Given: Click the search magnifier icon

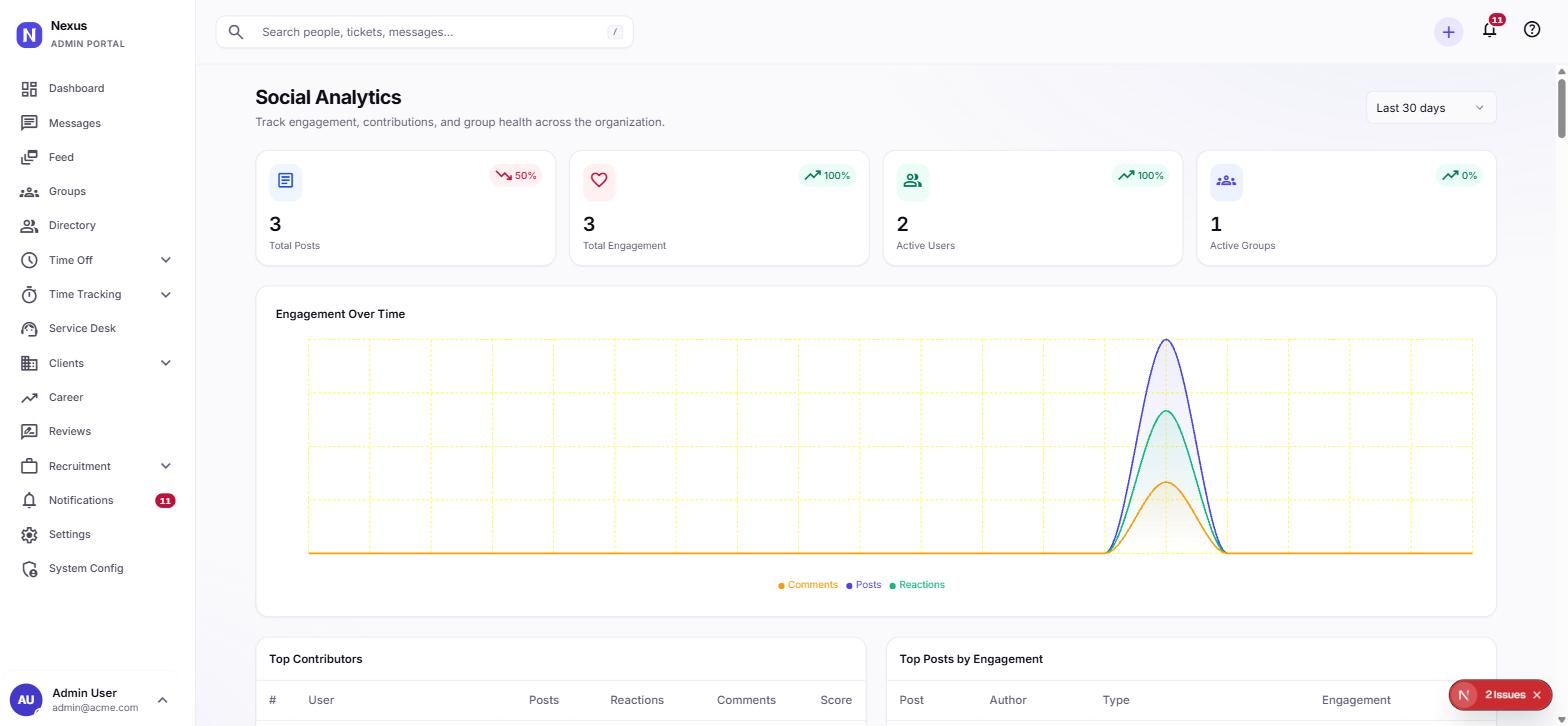Looking at the screenshot, I should [236, 32].
